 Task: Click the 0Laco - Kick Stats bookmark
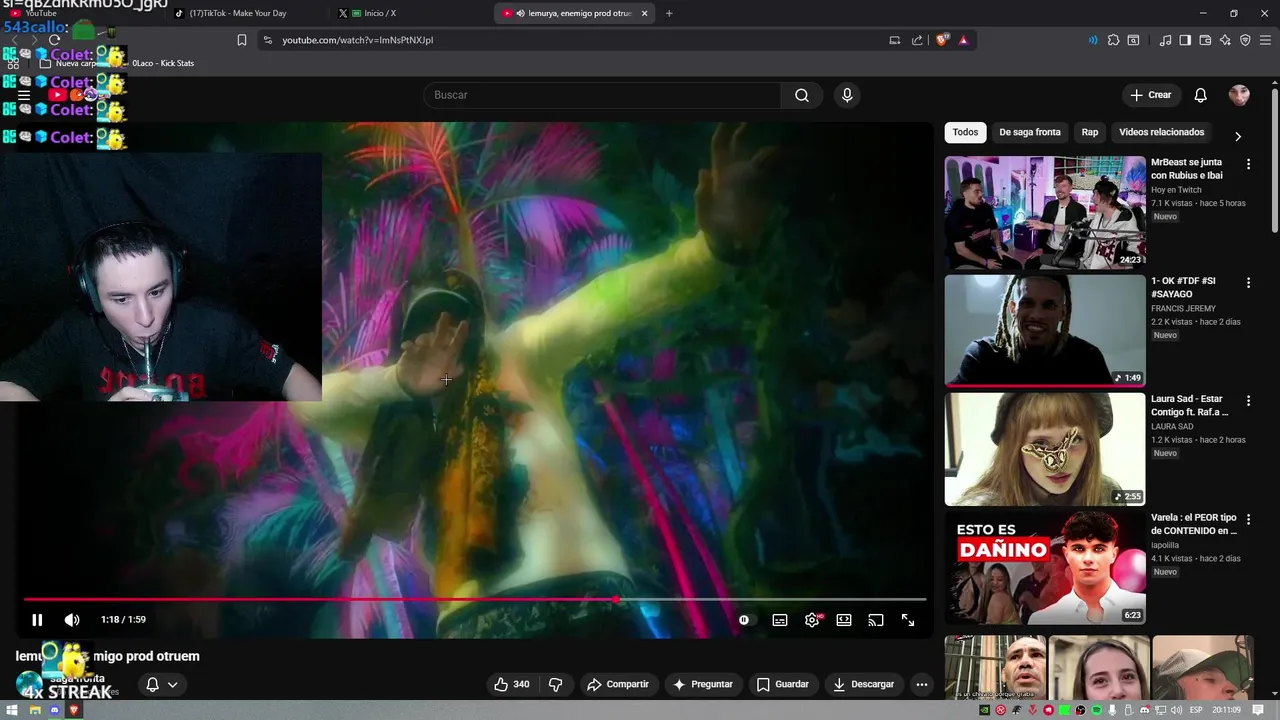coord(163,63)
